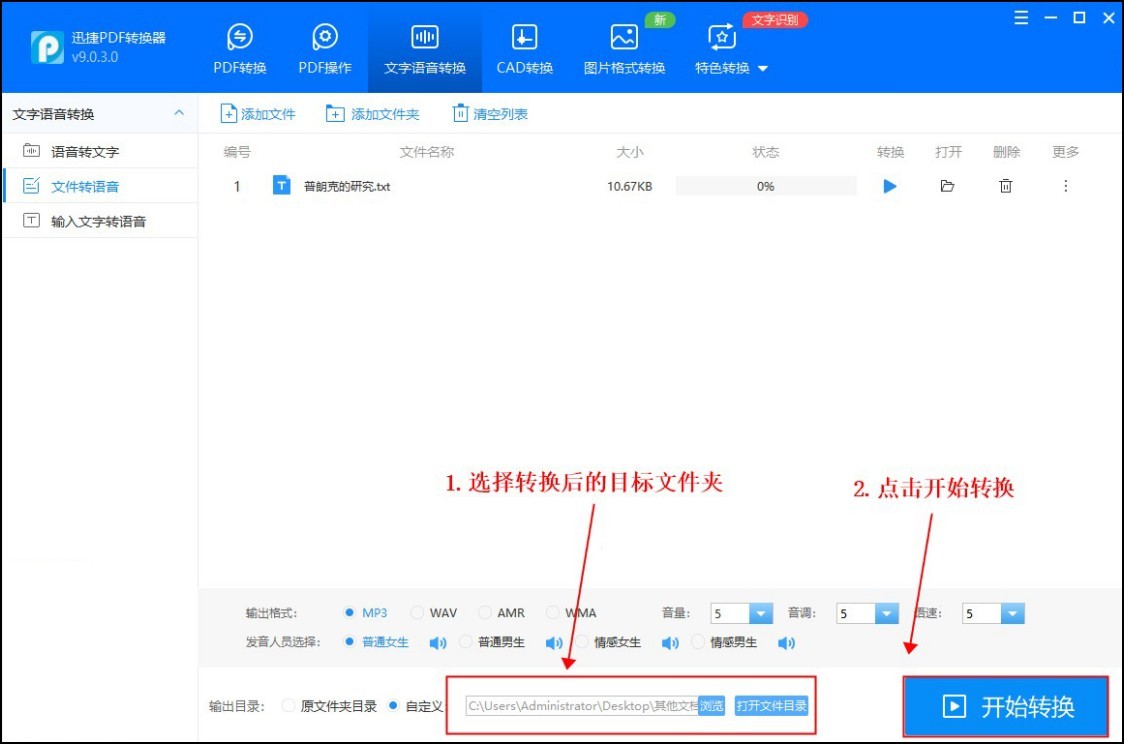This screenshot has height=744, width=1124.
Task: Open 图片格式转换 converter
Action: click(x=622, y=46)
